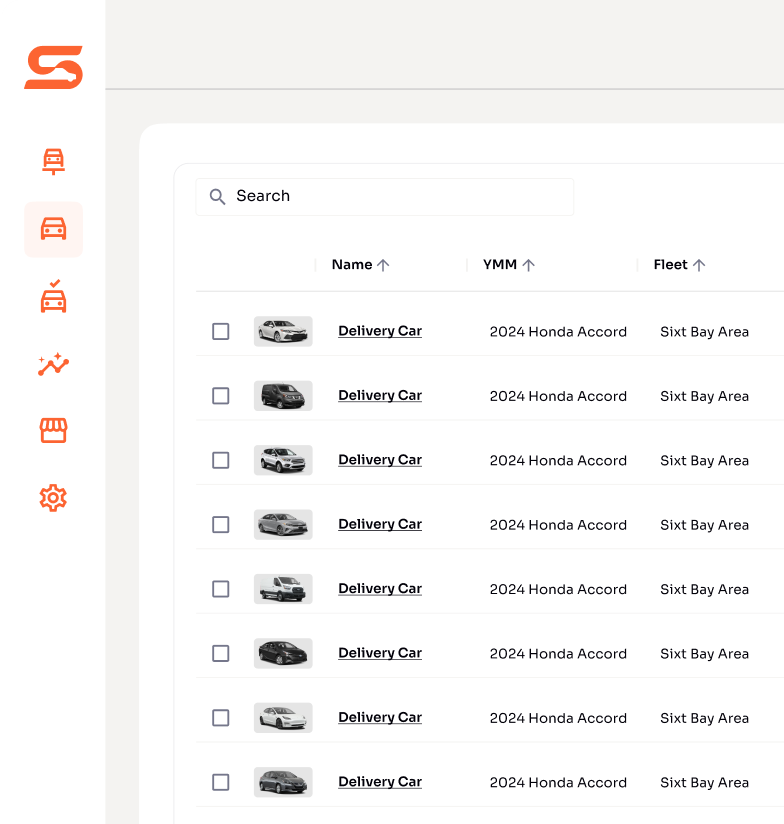Select 2024 Honda Accord in last row
784x824 pixels.
coord(558,783)
